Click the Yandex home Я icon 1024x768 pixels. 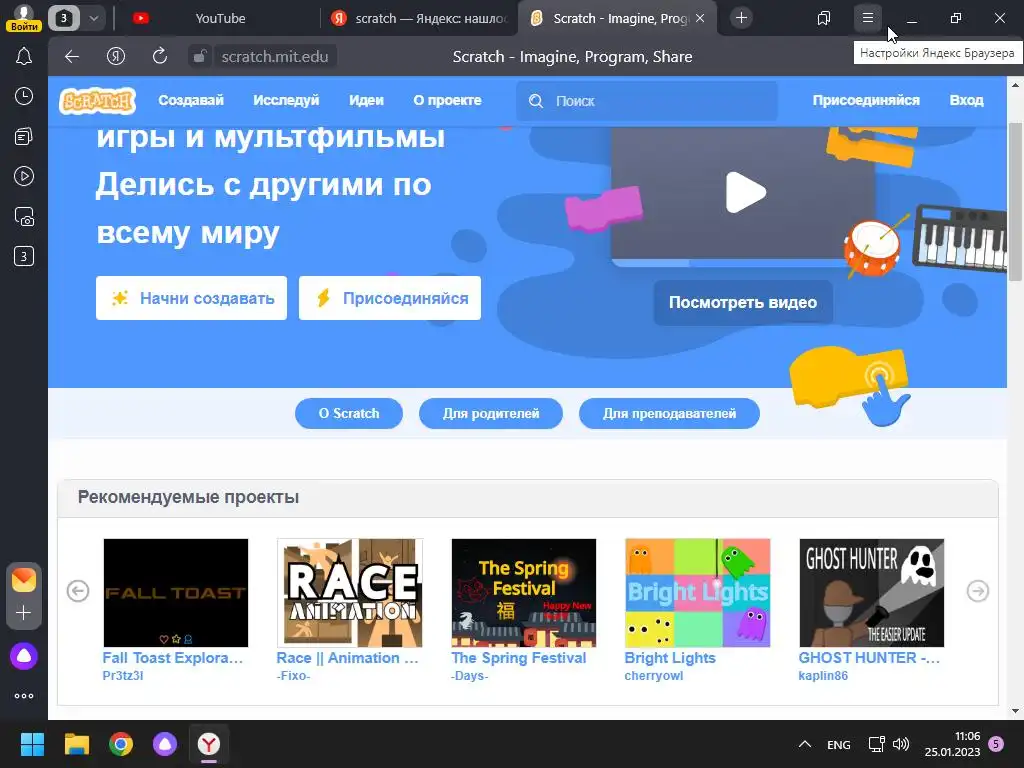(x=116, y=57)
